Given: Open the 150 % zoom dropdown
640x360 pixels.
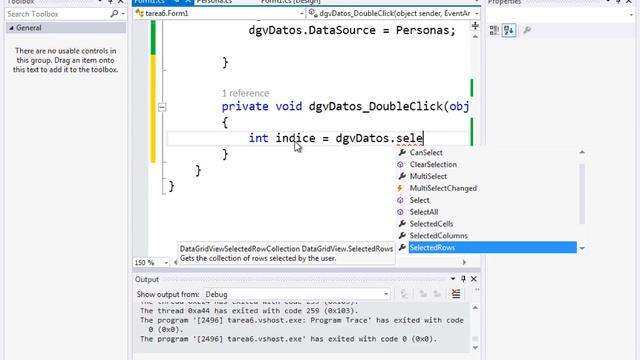Looking at the screenshot, I should (166, 263).
